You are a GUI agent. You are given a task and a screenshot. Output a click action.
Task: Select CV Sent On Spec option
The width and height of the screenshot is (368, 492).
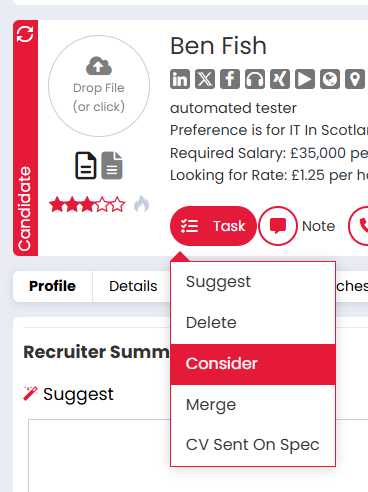[253, 445]
